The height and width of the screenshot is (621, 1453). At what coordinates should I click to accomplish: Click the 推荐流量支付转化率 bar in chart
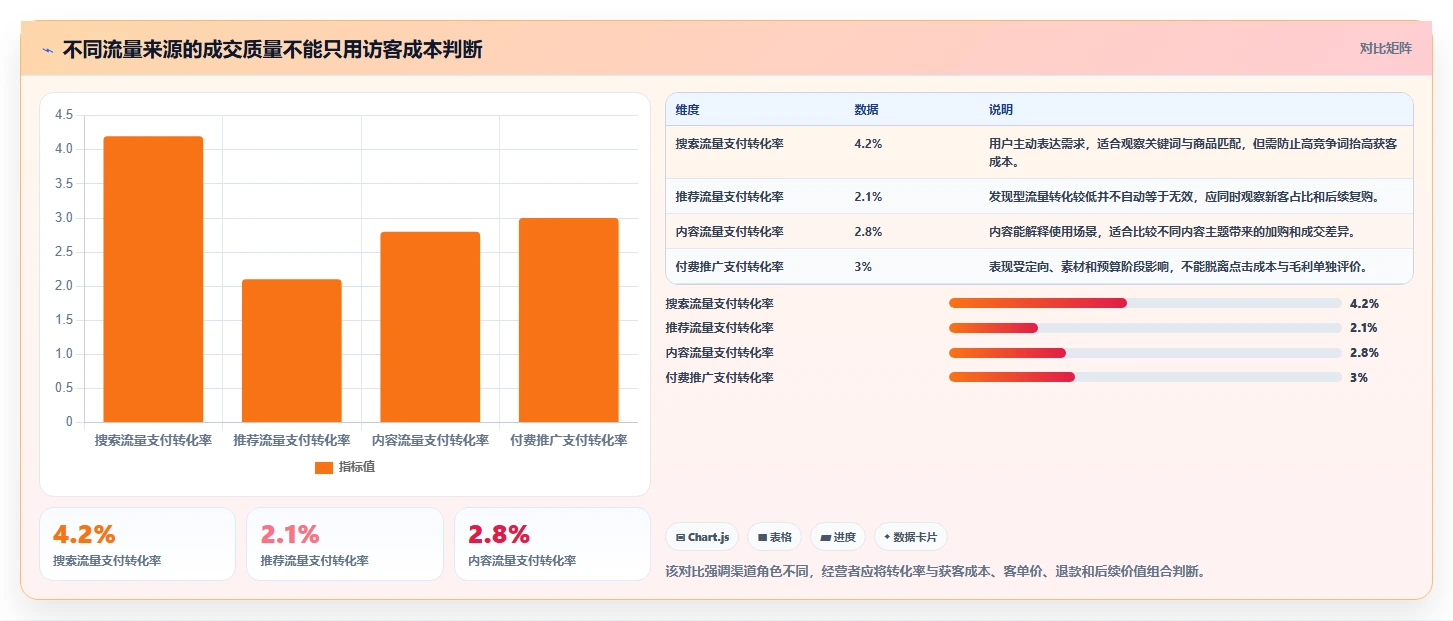click(x=291, y=351)
